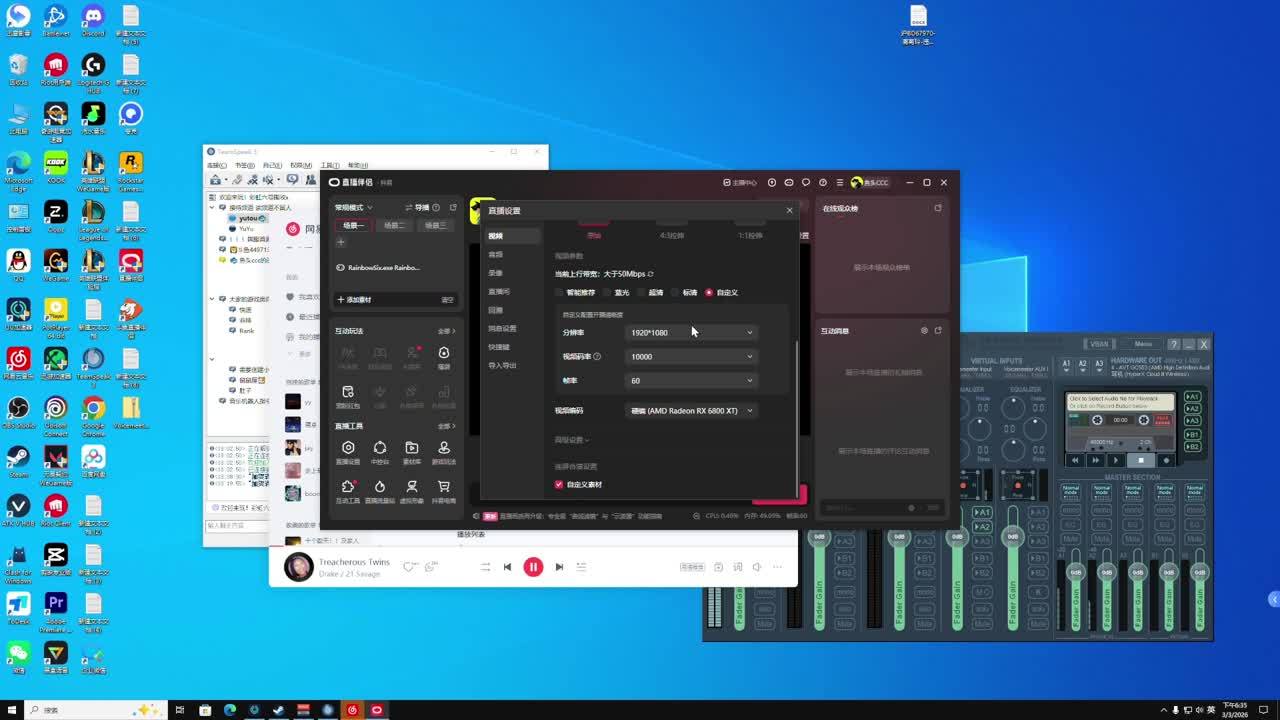Select the 智能推荐 quality option
The image size is (1280, 720).
click(560, 293)
